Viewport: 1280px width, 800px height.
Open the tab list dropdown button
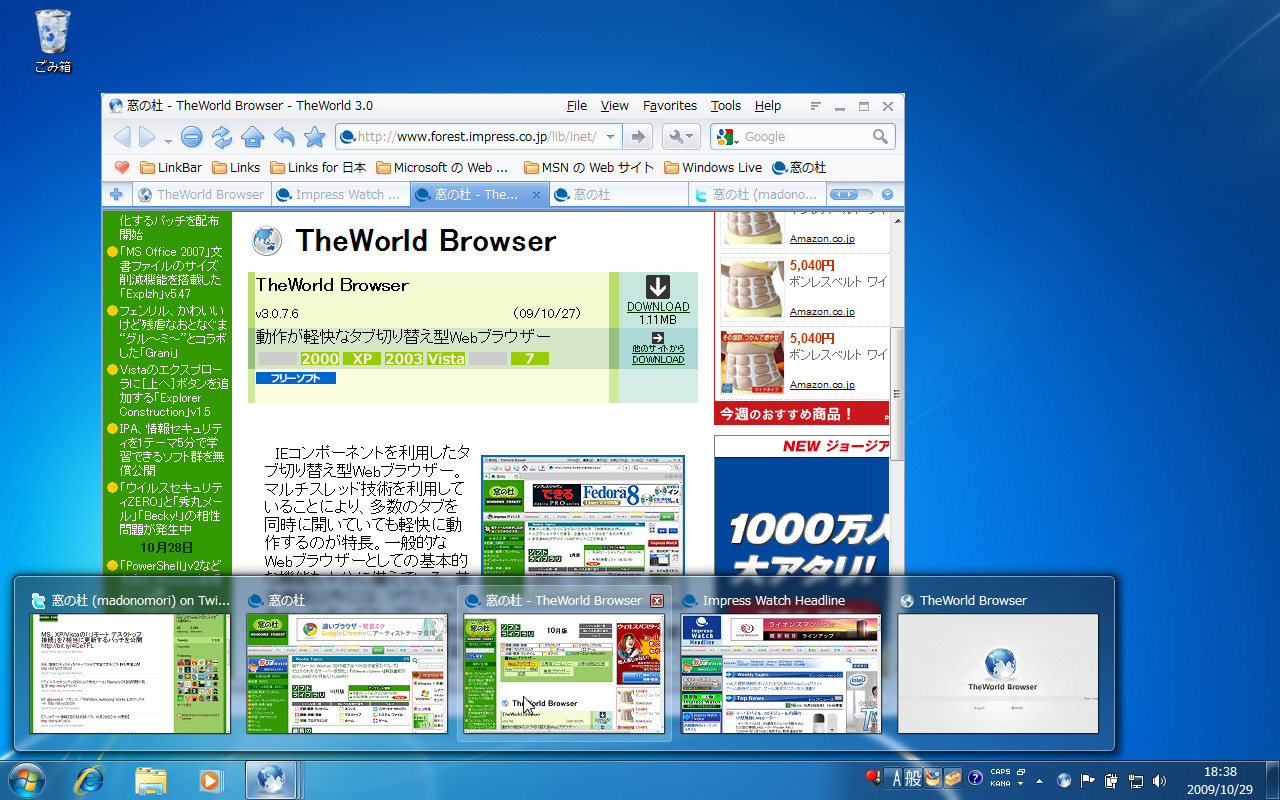(x=887, y=195)
